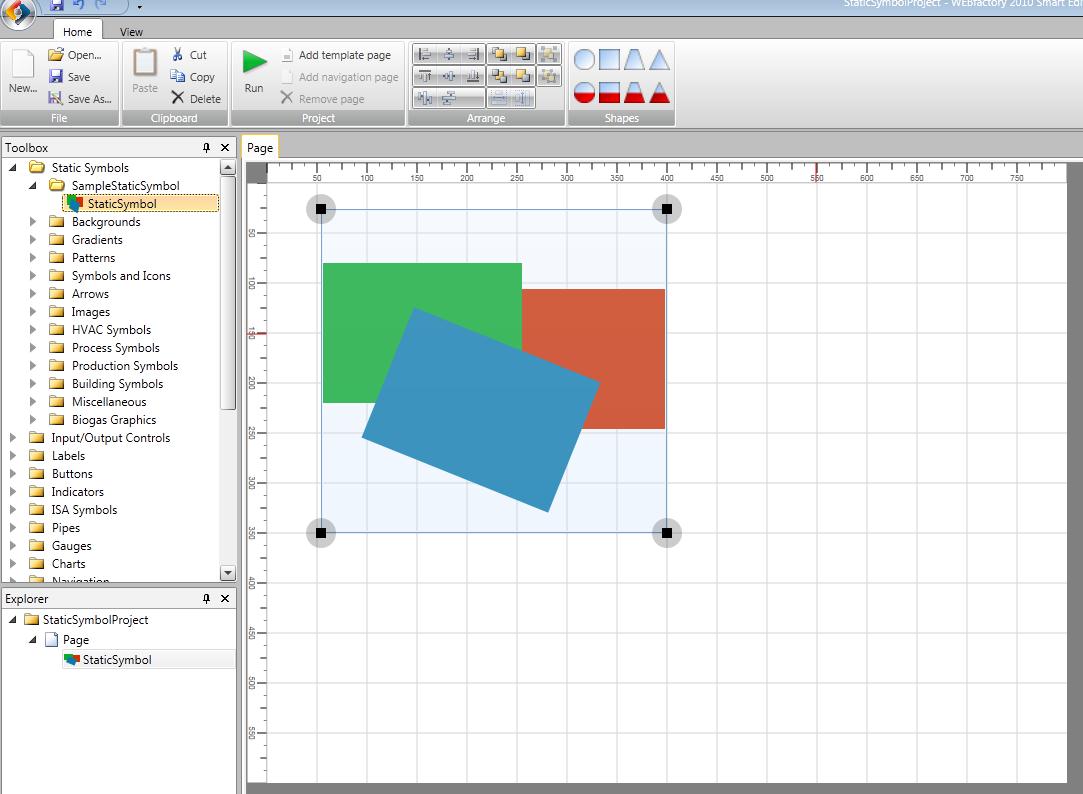Collapse the Static Symbols tree node

[13, 168]
